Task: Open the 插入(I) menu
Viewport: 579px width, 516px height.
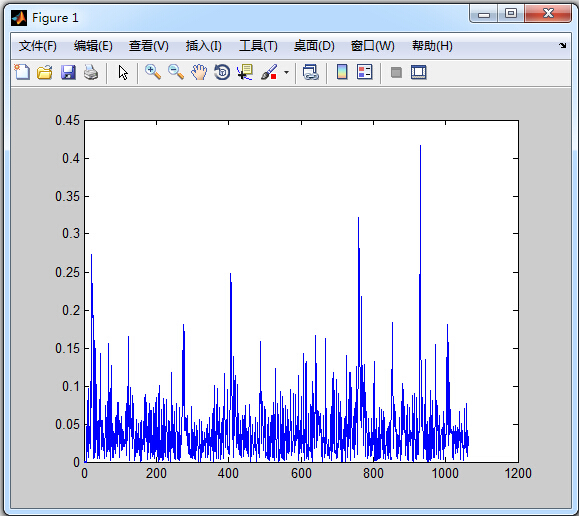Action: (203, 46)
